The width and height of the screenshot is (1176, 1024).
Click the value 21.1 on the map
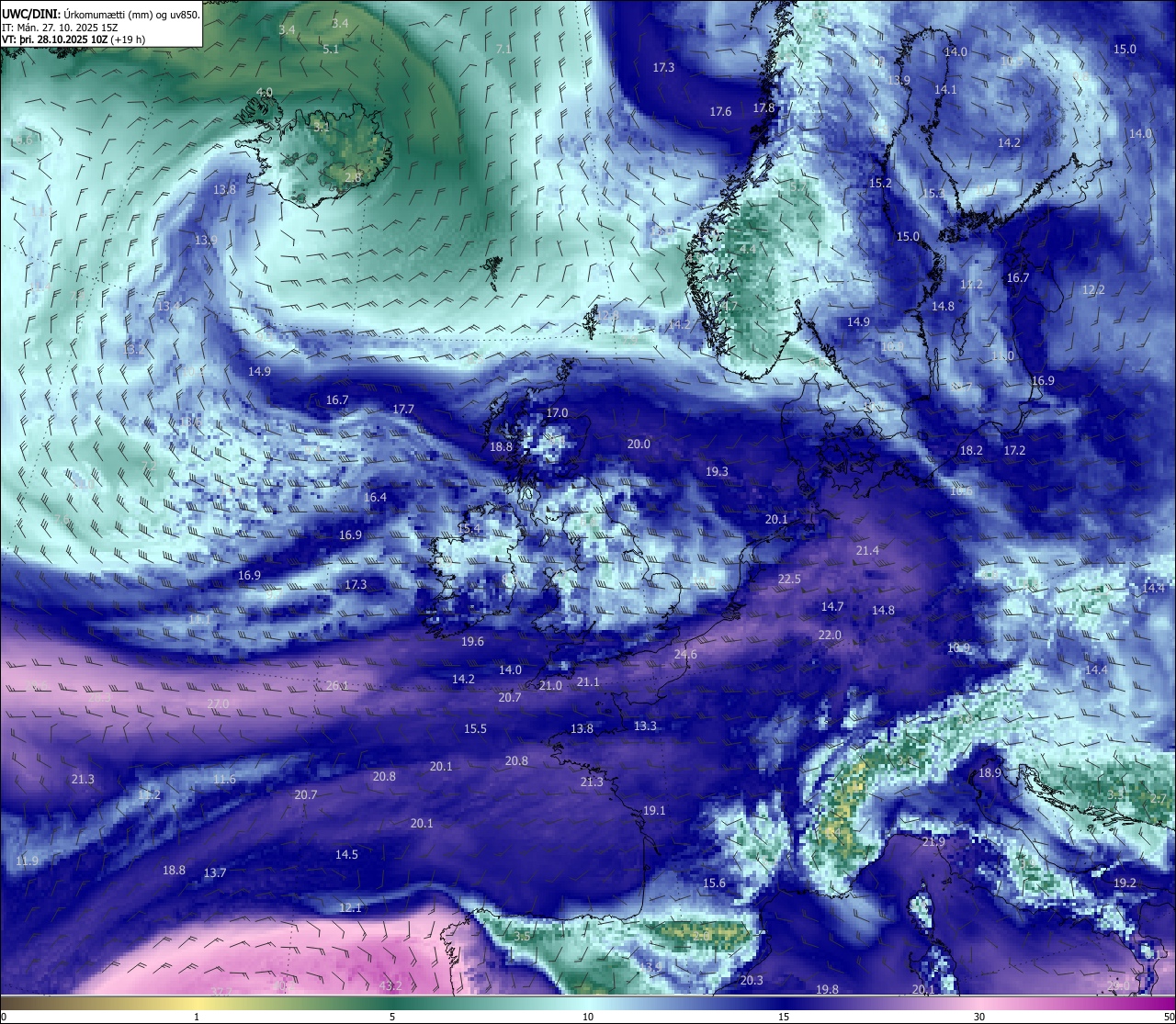coord(588,681)
